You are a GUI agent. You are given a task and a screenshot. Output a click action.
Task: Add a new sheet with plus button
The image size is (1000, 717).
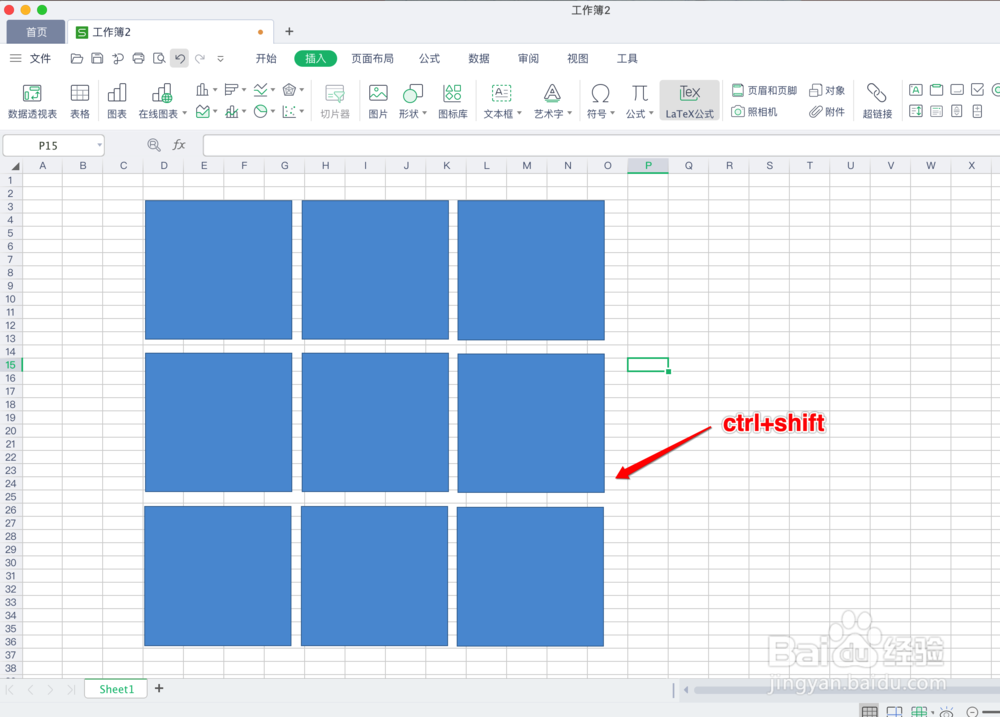pyautogui.click(x=159, y=688)
